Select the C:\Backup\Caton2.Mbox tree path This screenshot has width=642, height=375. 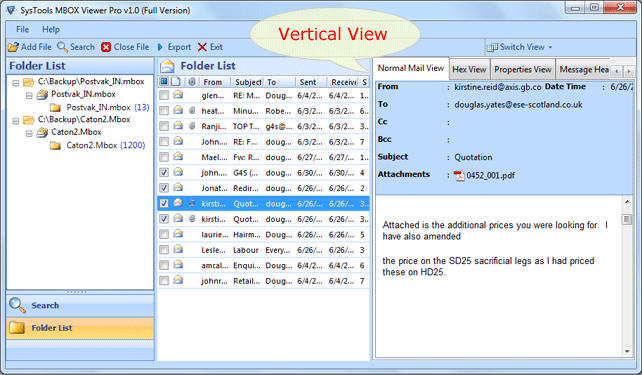tap(84, 120)
